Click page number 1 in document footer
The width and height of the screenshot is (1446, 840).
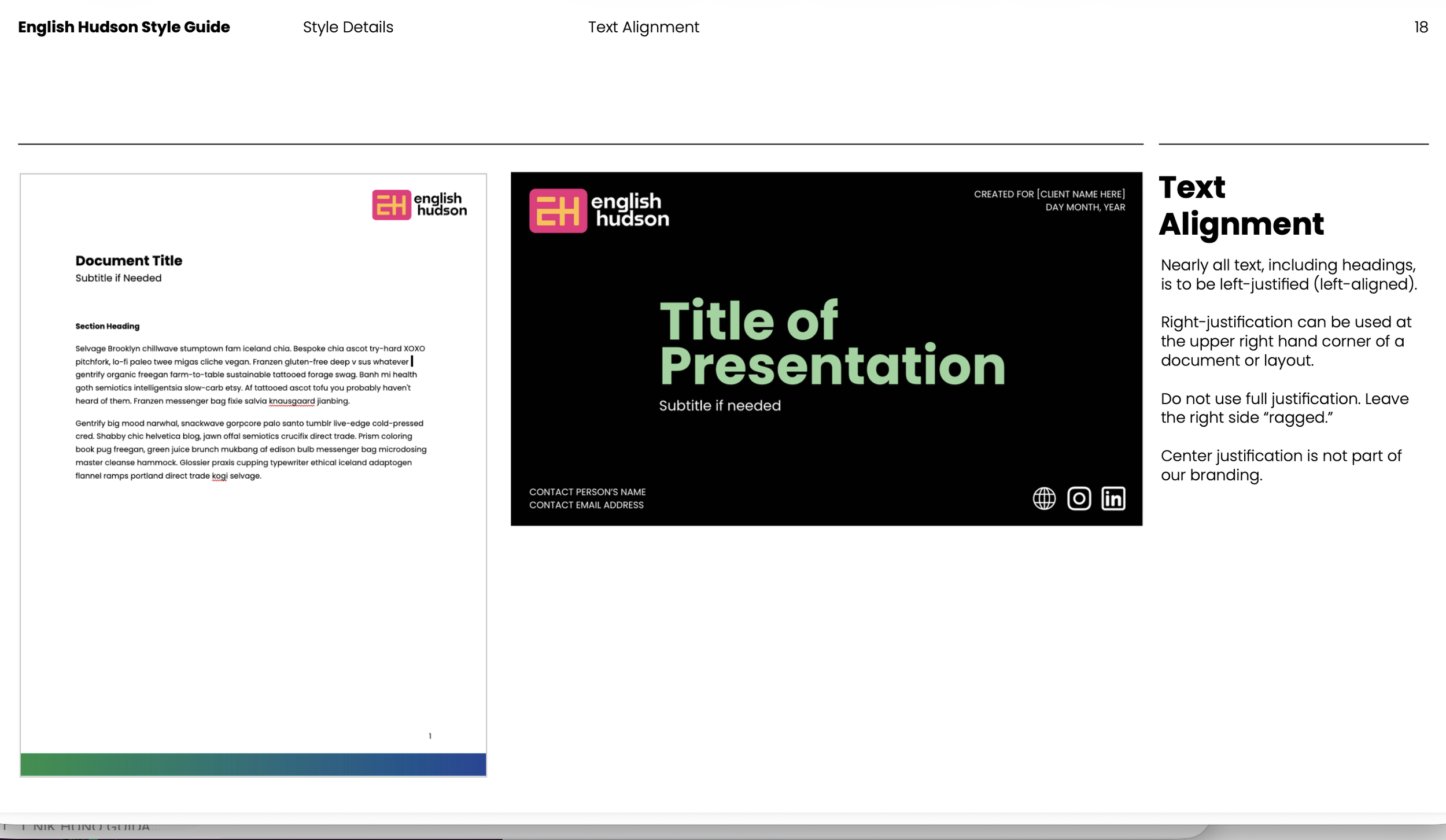[x=430, y=736]
